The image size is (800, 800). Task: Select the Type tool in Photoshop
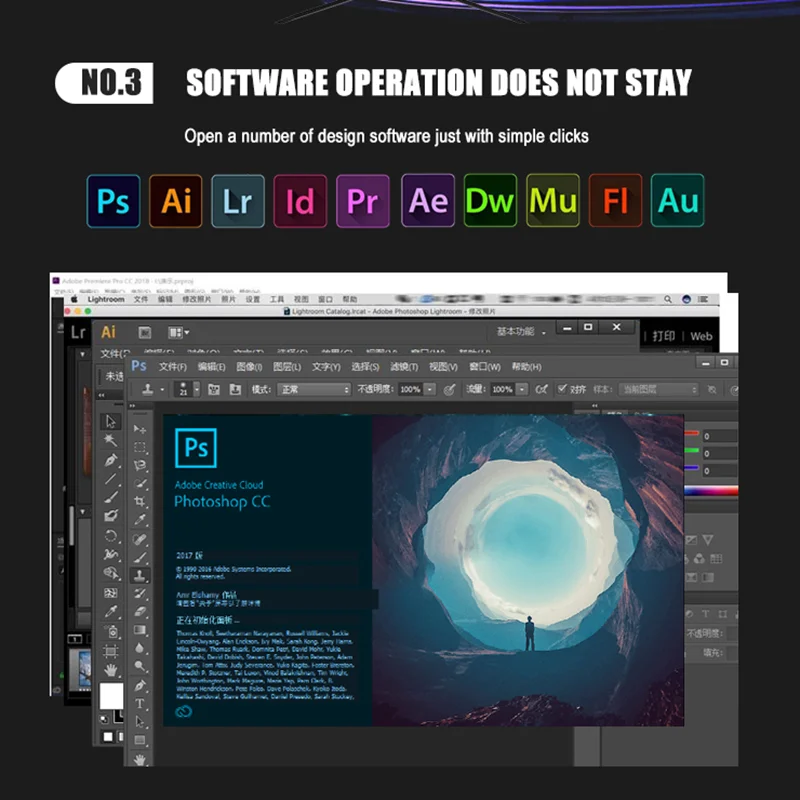(x=140, y=704)
